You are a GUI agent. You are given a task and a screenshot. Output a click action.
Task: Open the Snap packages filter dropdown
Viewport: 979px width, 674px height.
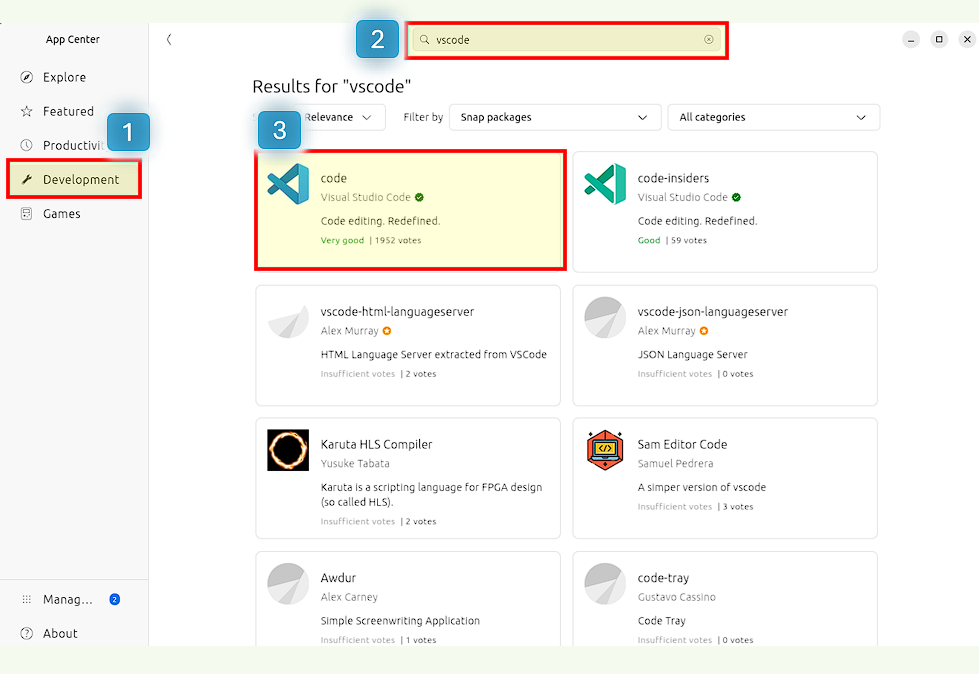coord(555,117)
